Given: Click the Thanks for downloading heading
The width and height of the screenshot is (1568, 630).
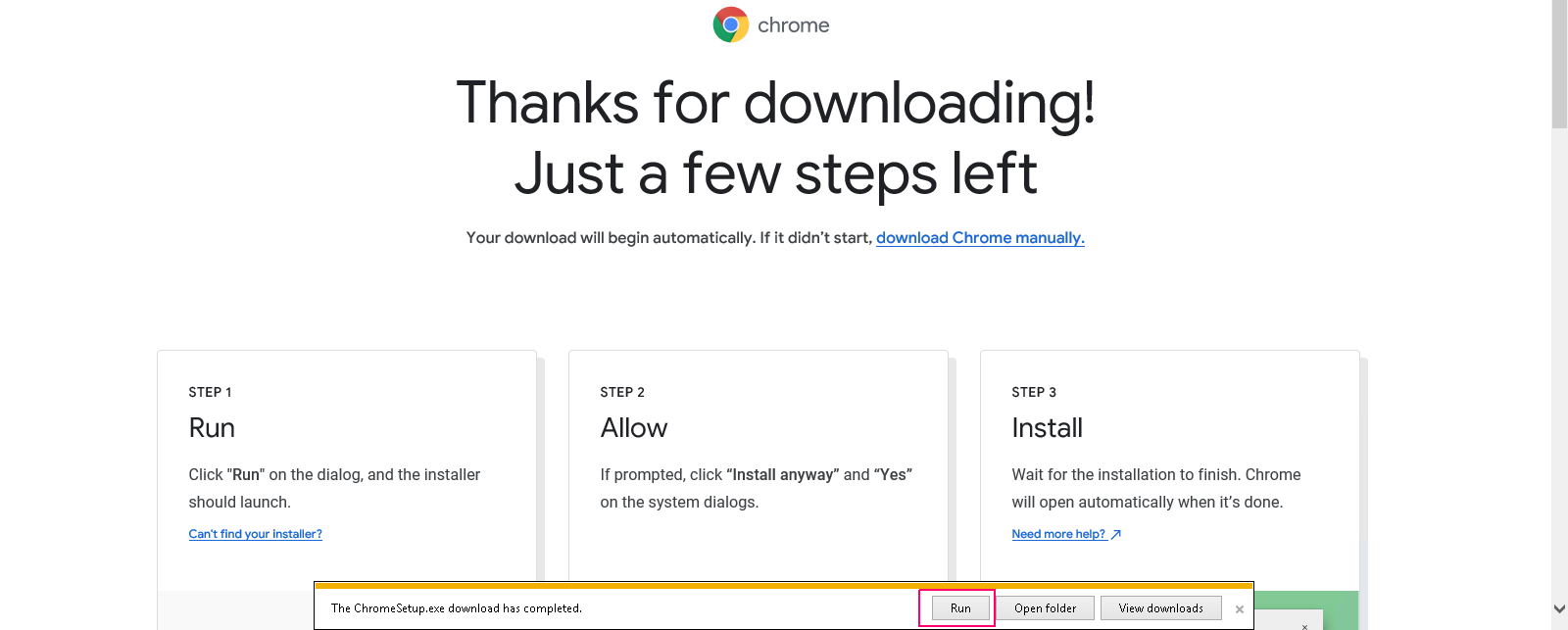Looking at the screenshot, I should [775, 102].
